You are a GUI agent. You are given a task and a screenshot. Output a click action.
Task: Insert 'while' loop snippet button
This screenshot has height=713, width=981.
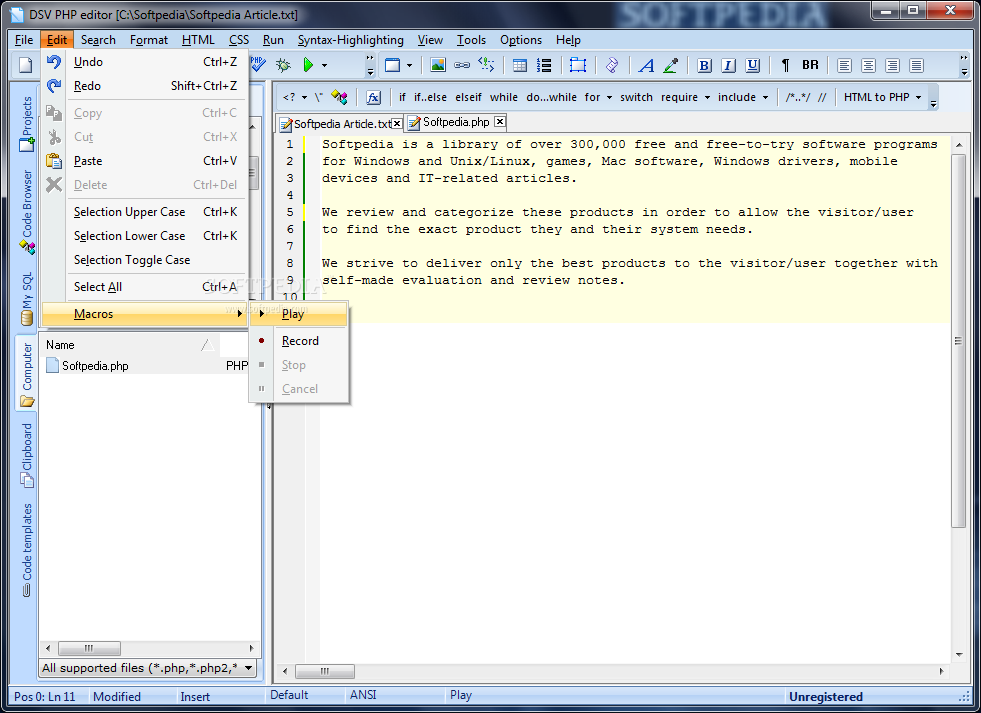coord(504,97)
